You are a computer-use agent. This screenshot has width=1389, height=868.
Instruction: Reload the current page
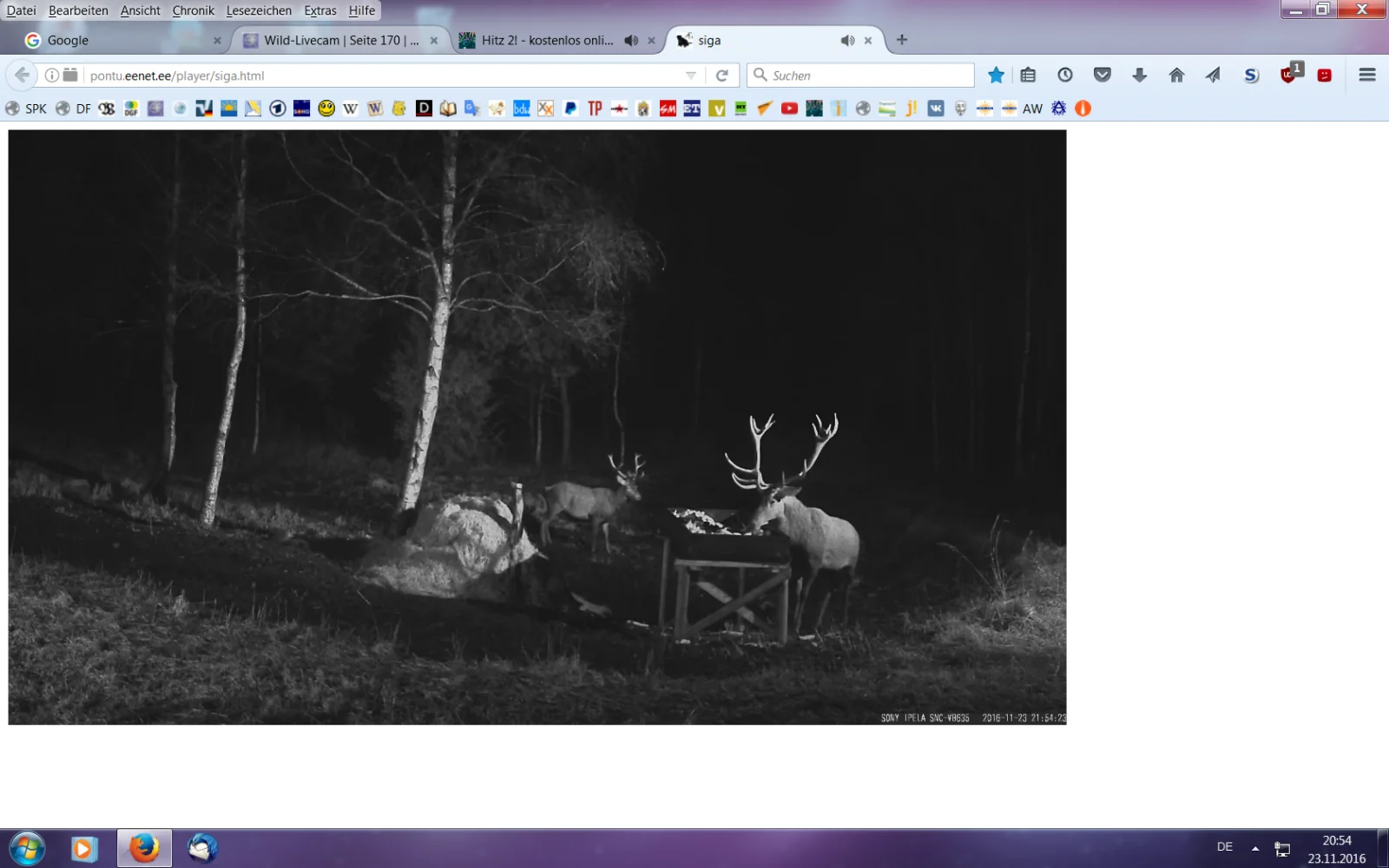click(x=721, y=76)
